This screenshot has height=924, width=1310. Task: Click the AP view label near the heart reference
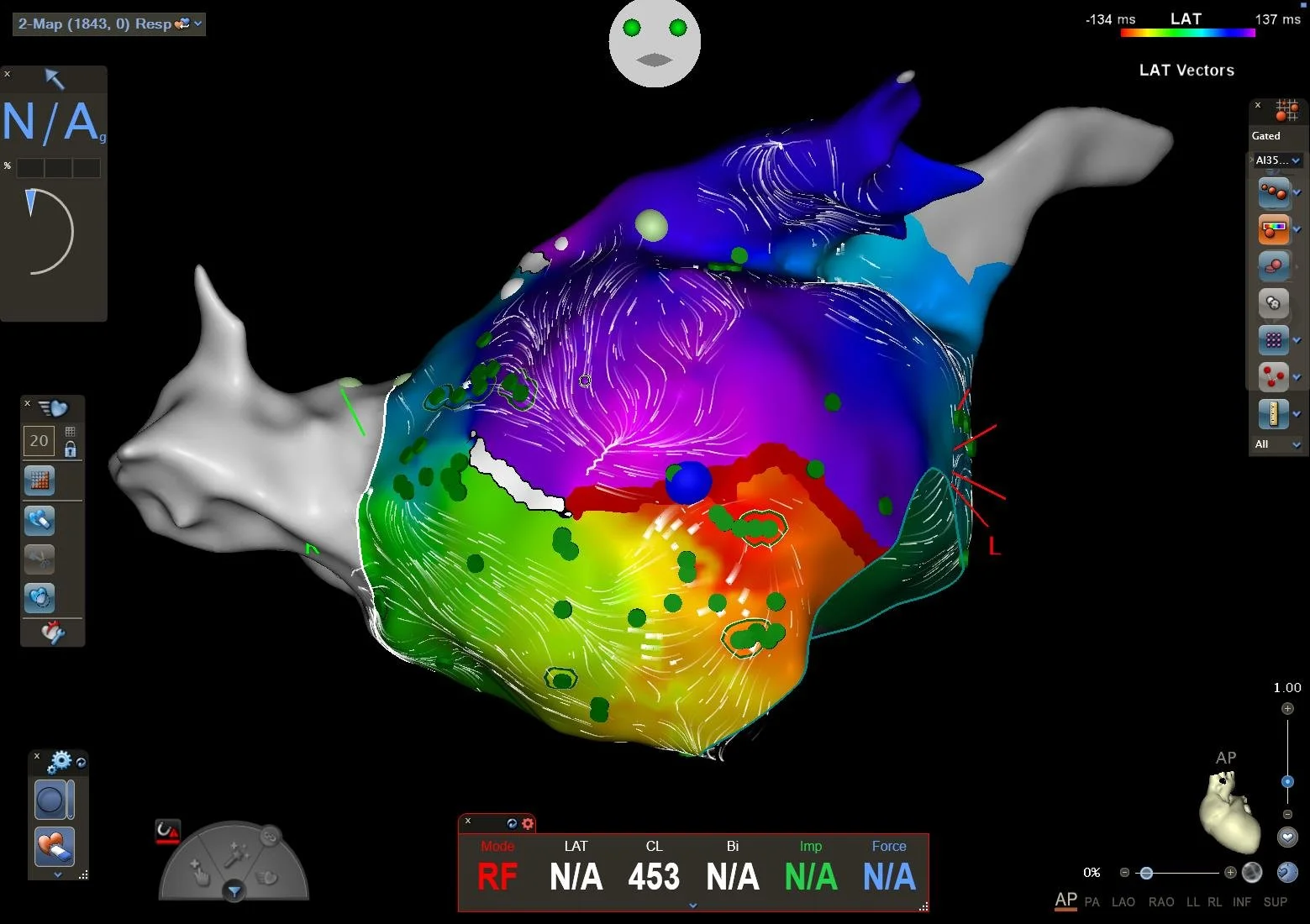click(1226, 758)
